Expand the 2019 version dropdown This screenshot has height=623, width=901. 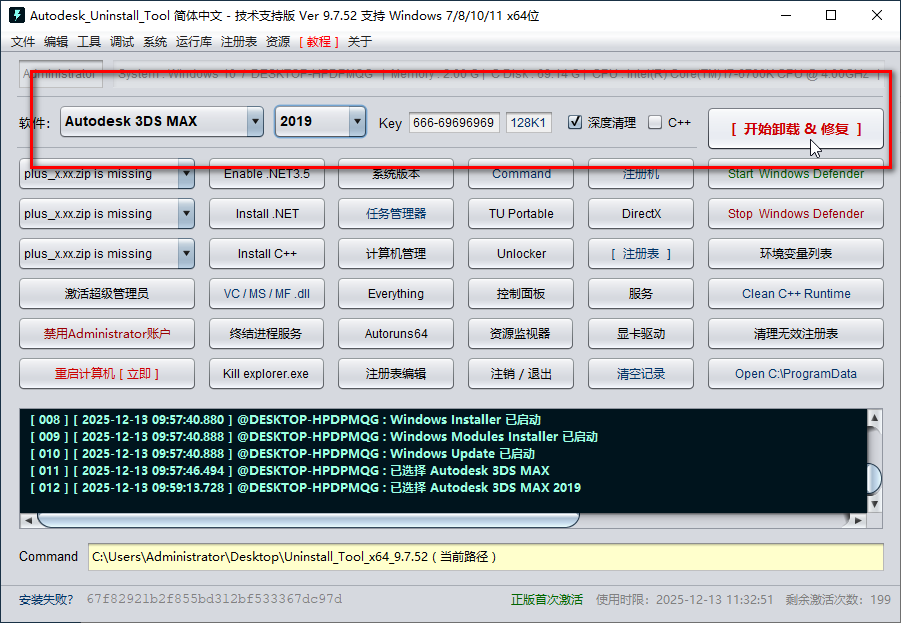click(x=357, y=122)
